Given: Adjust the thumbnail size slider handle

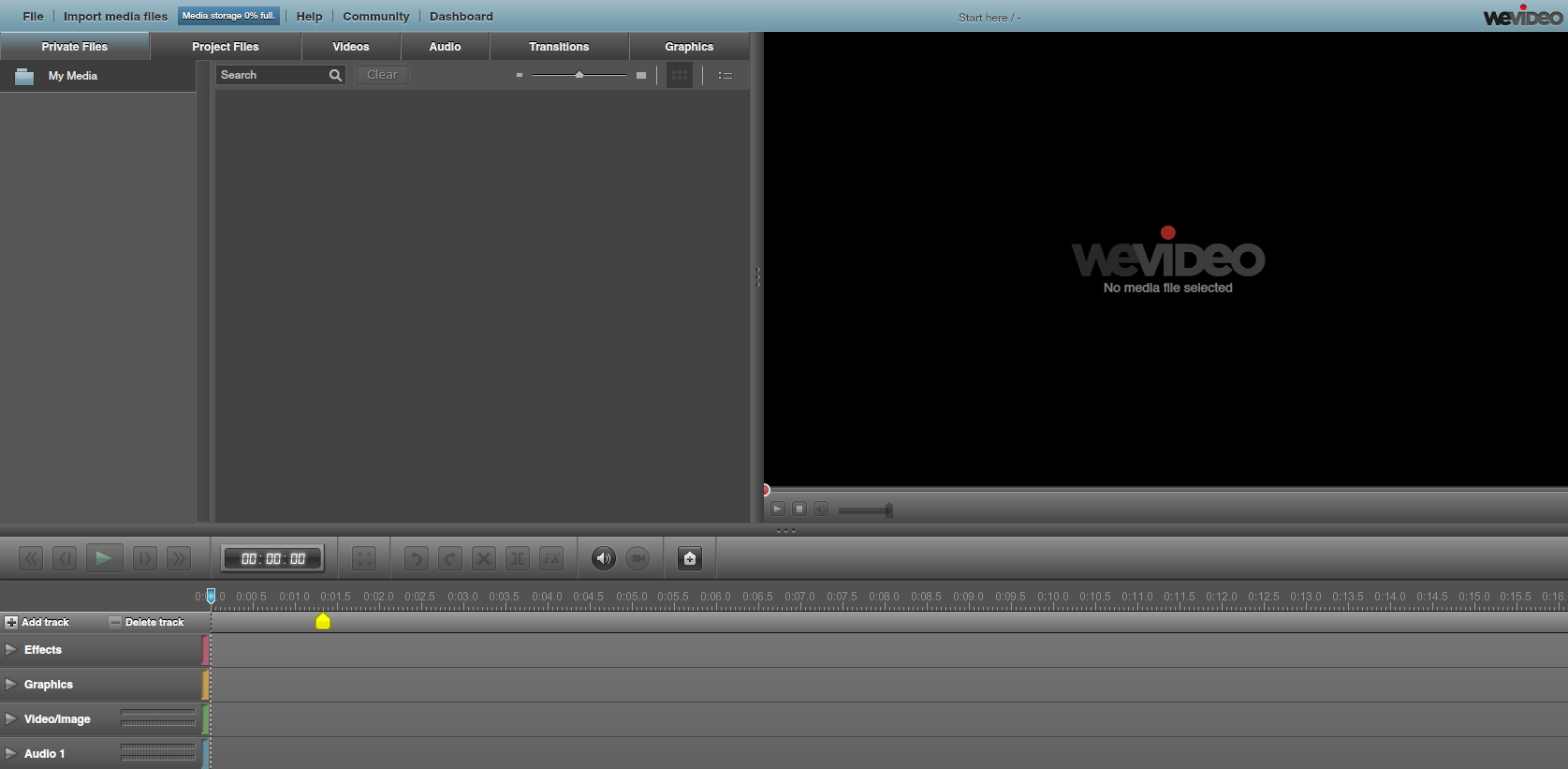Looking at the screenshot, I should tap(579, 75).
